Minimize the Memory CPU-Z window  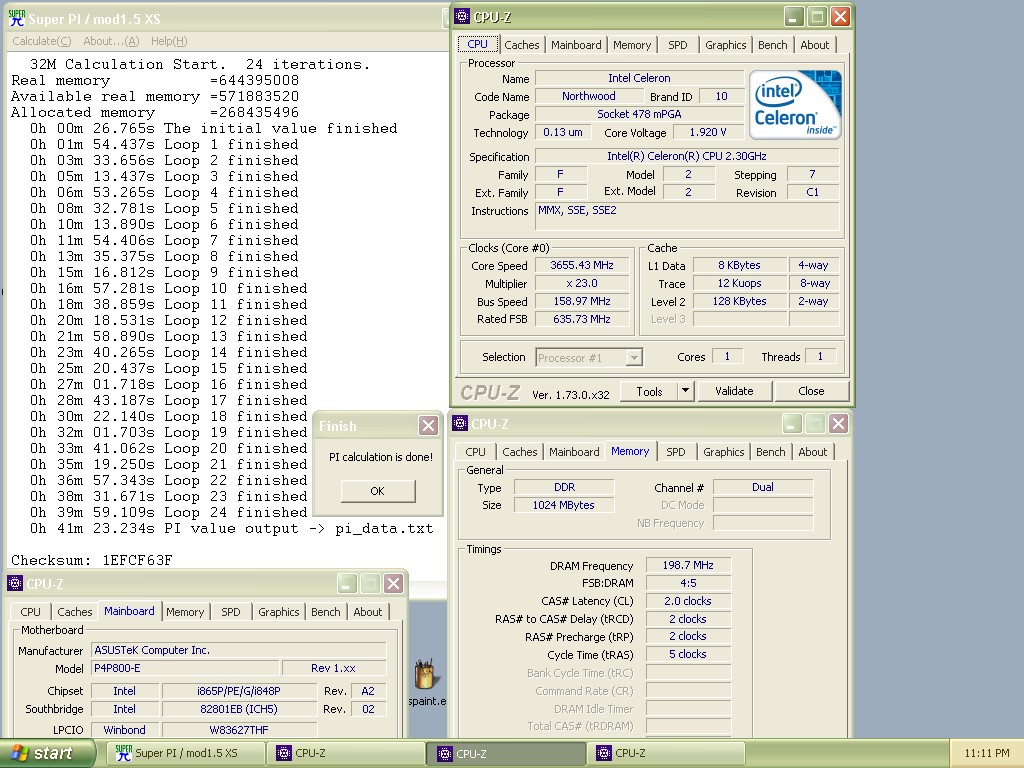pyautogui.click(x=792, y=424)
